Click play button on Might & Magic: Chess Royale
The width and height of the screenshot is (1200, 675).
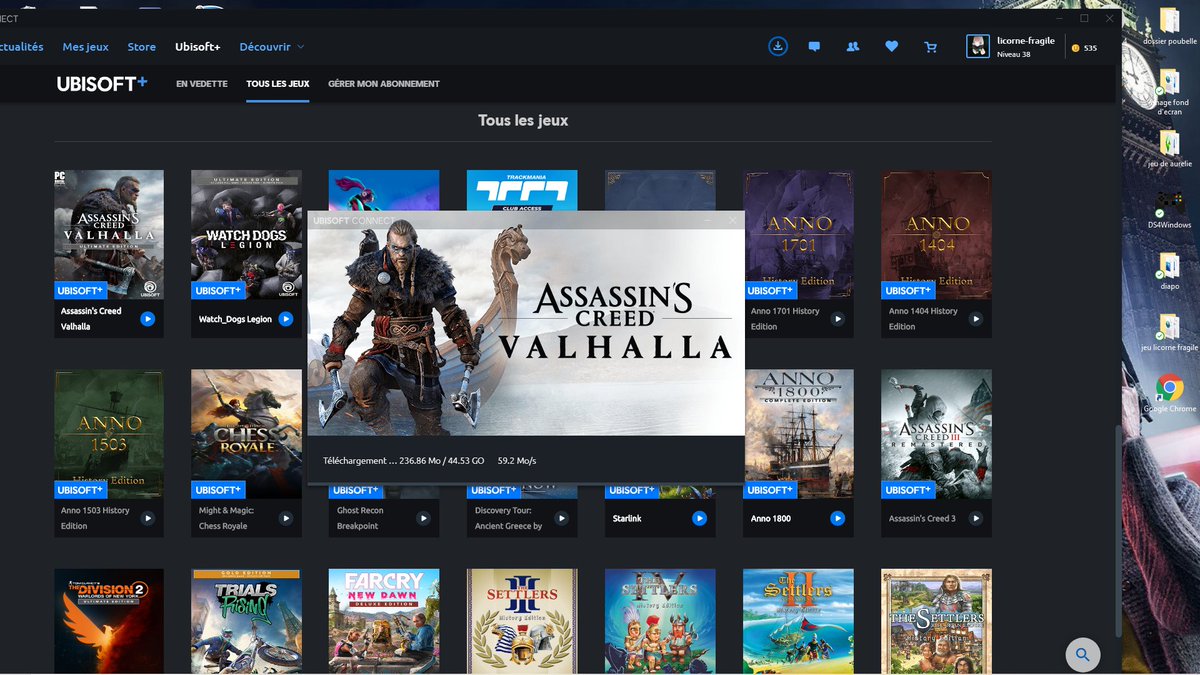pos(285,518)
